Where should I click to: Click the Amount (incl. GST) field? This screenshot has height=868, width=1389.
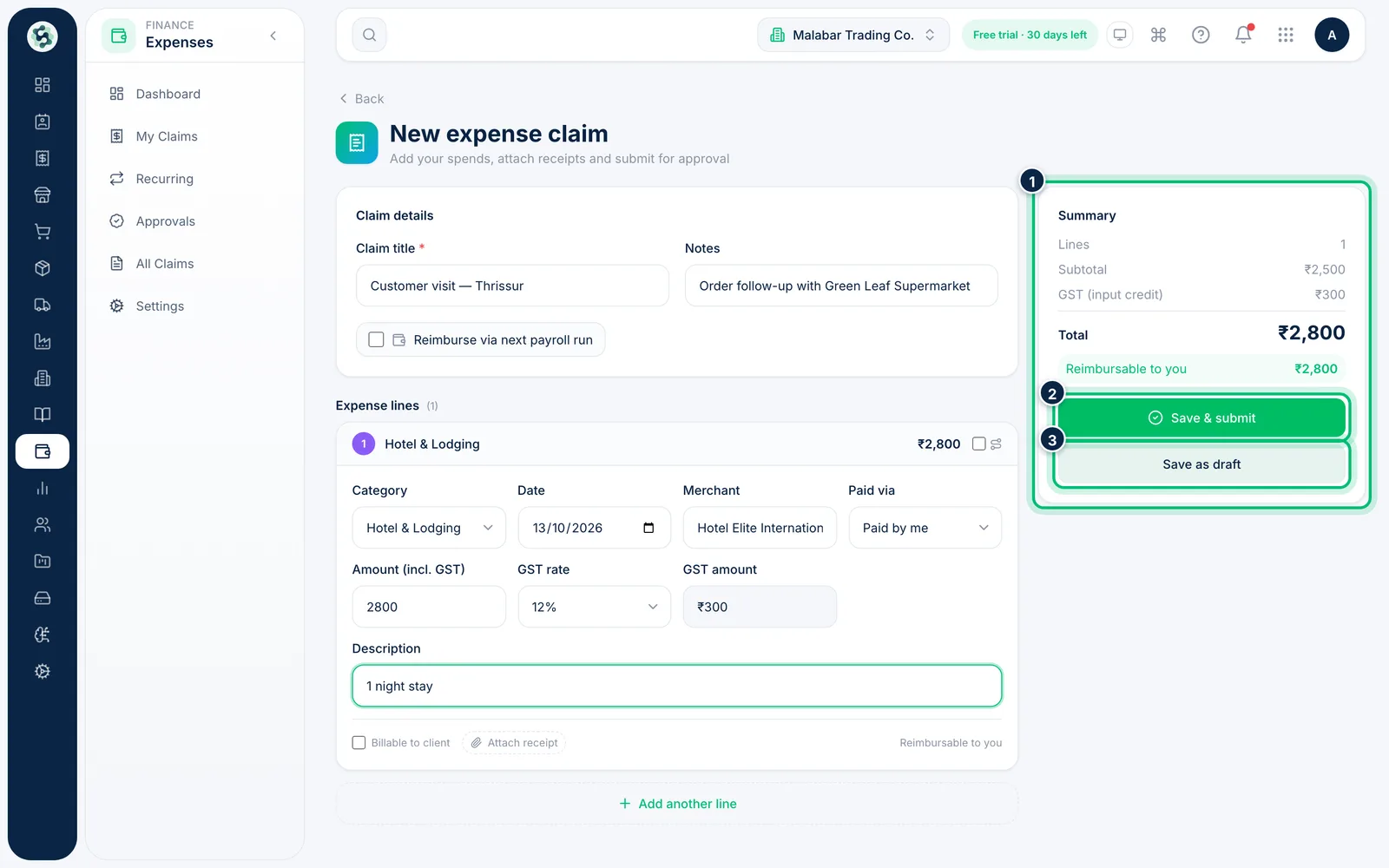pyautogui.click(x=429, y=607)
